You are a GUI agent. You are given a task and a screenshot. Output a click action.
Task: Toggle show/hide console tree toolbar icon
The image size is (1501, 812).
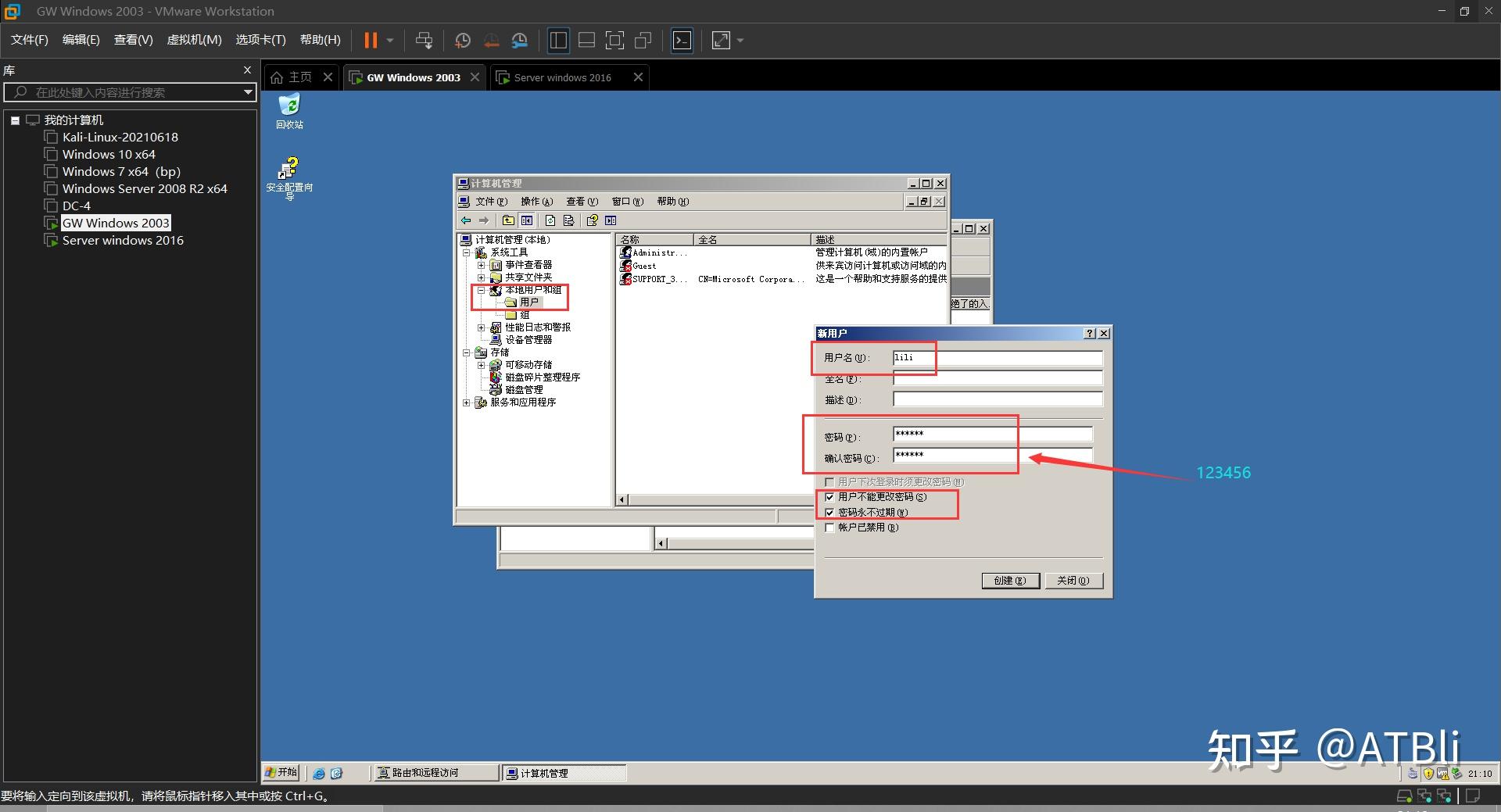click(527, 220)
